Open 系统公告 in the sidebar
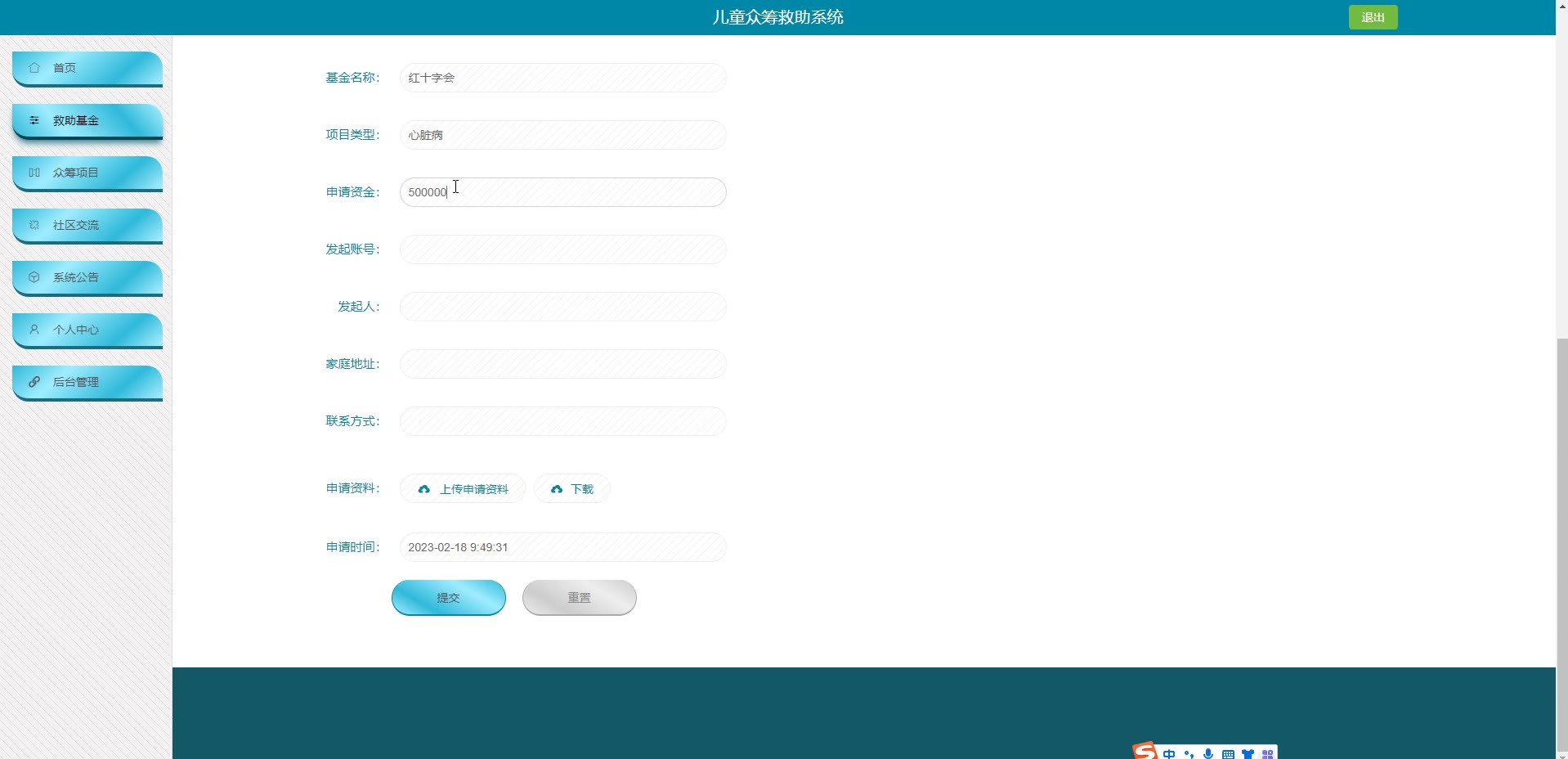 [87, 278]
